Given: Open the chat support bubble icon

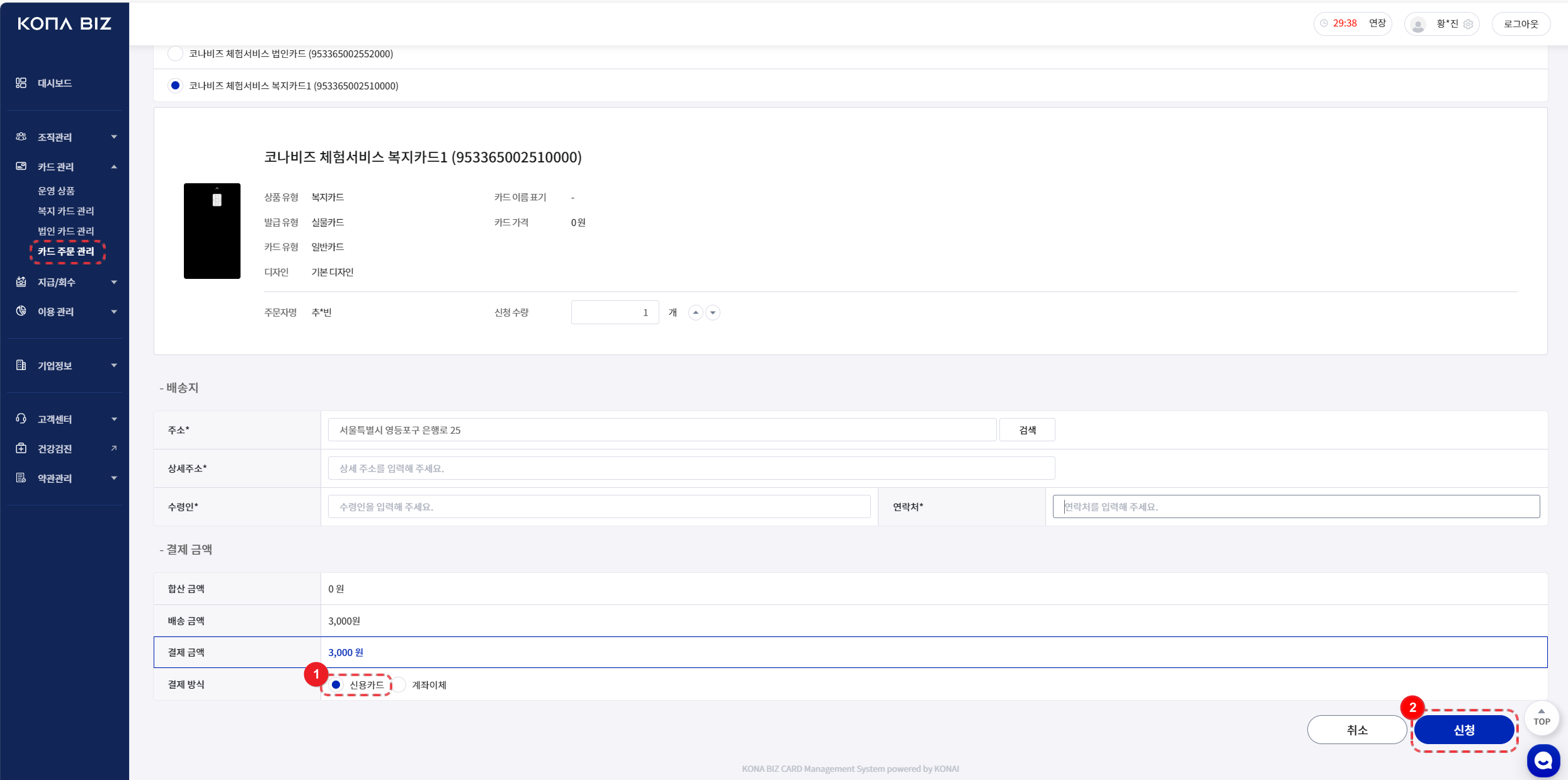Looking at the screenshot, I should pyautogui.click(x=1543, y=760).
